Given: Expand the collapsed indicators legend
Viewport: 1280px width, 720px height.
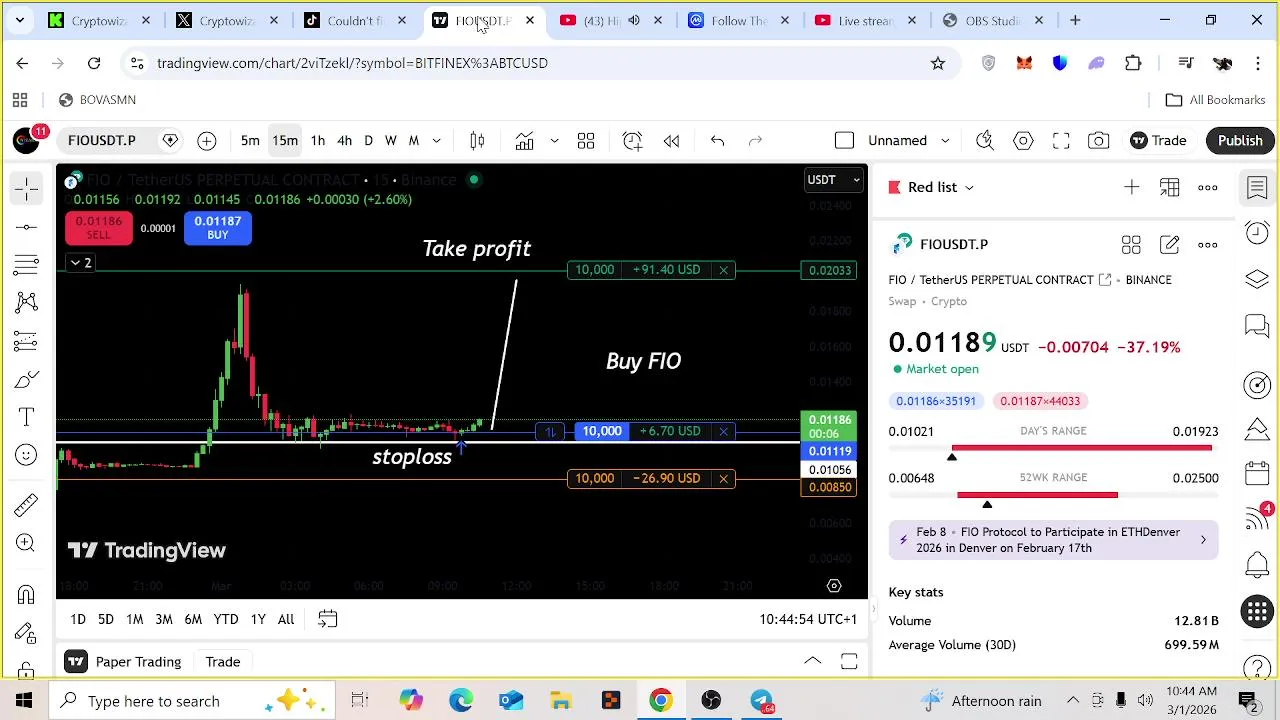Looking at the screenshot, I should point(80,263).
